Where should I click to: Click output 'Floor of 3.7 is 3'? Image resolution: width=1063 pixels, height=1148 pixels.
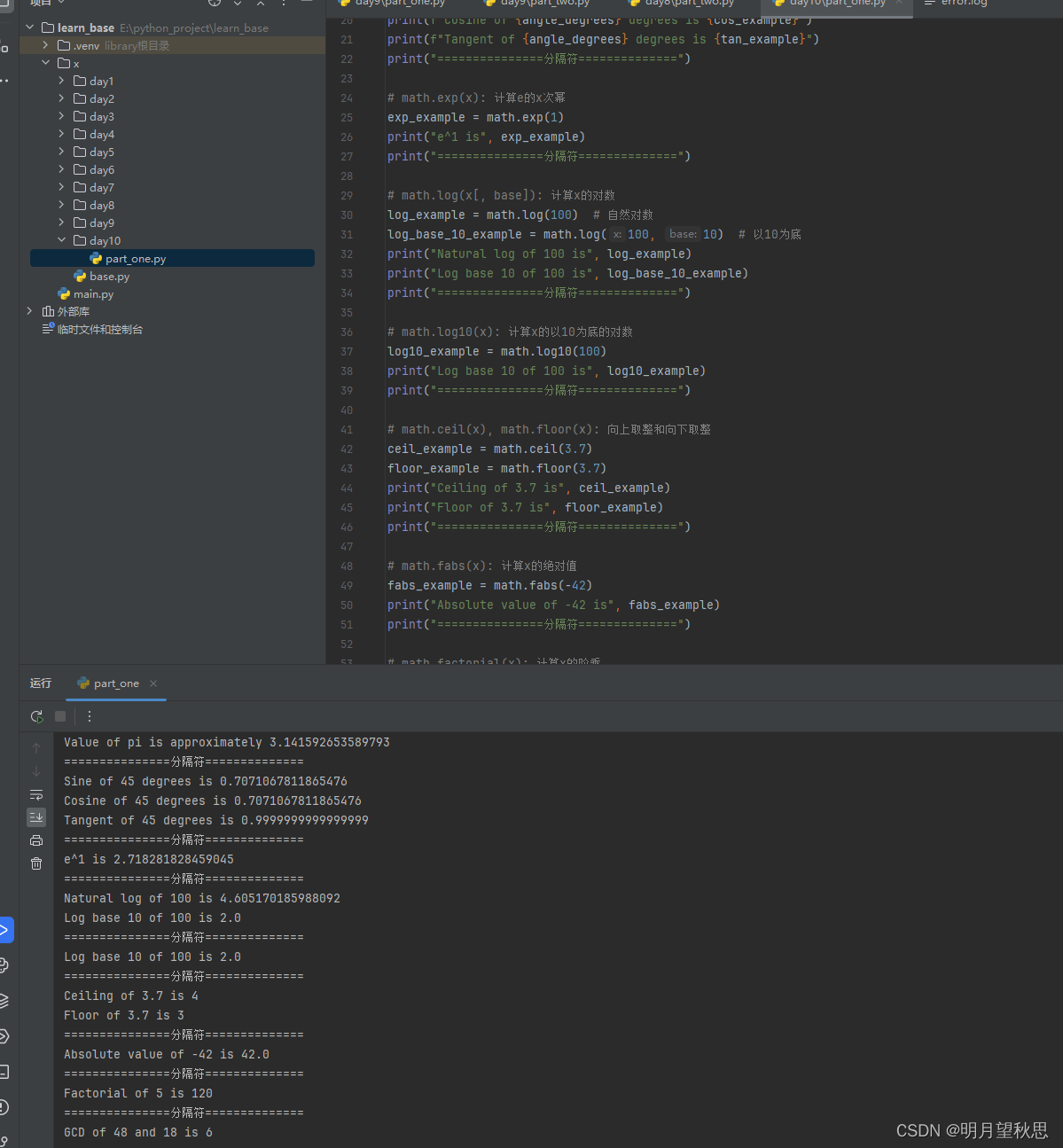coord(124,1015)
